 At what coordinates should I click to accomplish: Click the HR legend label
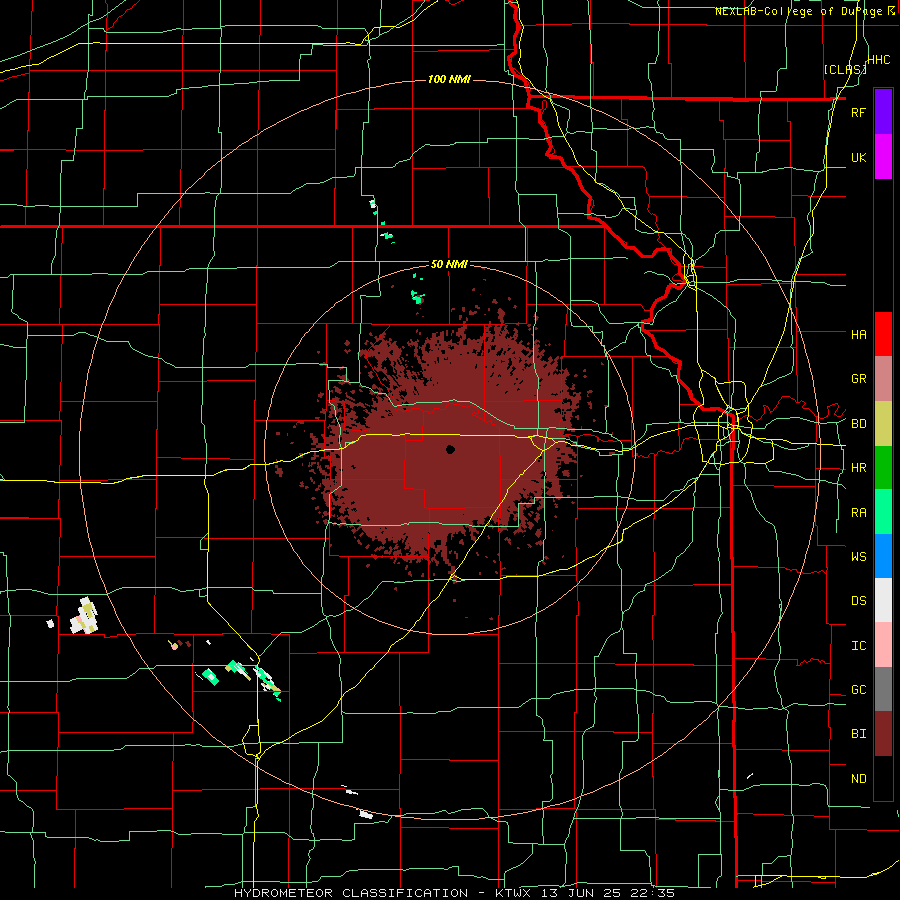click(858, 468)
